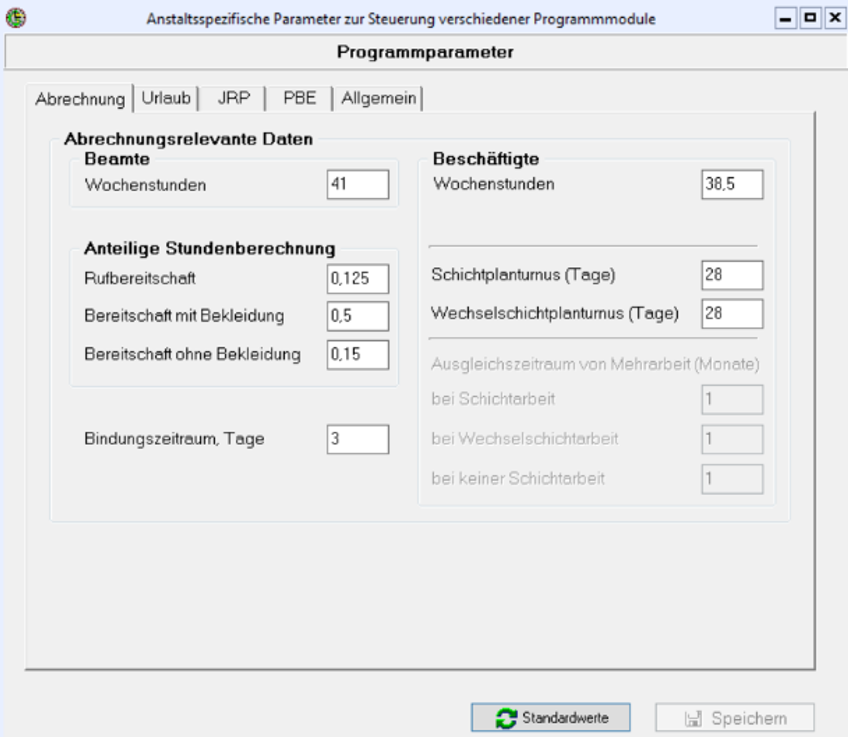
Task: Click the bei keiner Schichtarbeit field
Action: tap(732, 479)
